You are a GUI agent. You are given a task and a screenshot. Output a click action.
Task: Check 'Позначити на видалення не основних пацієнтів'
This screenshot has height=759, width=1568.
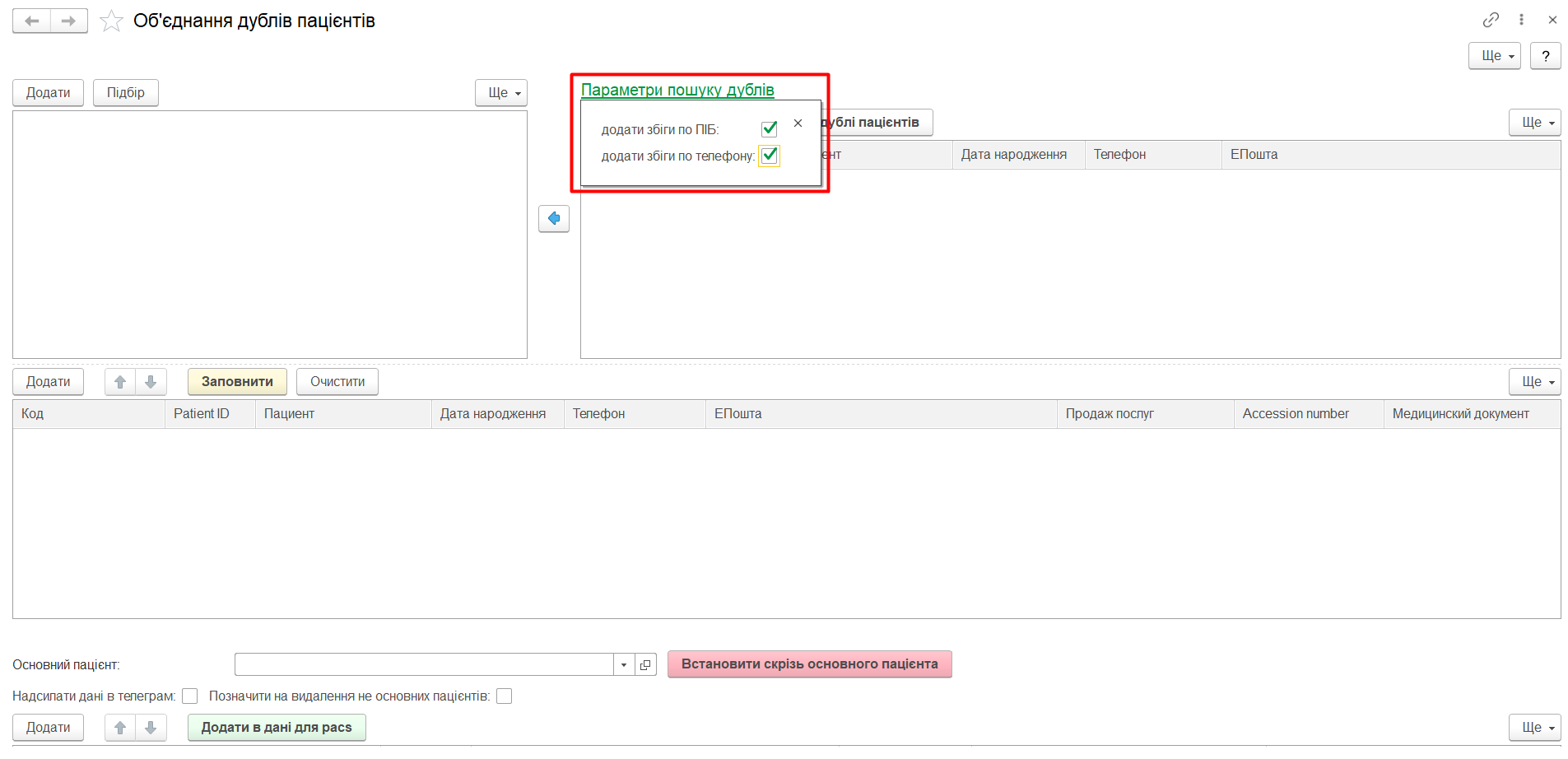click(x=505, y=696)
